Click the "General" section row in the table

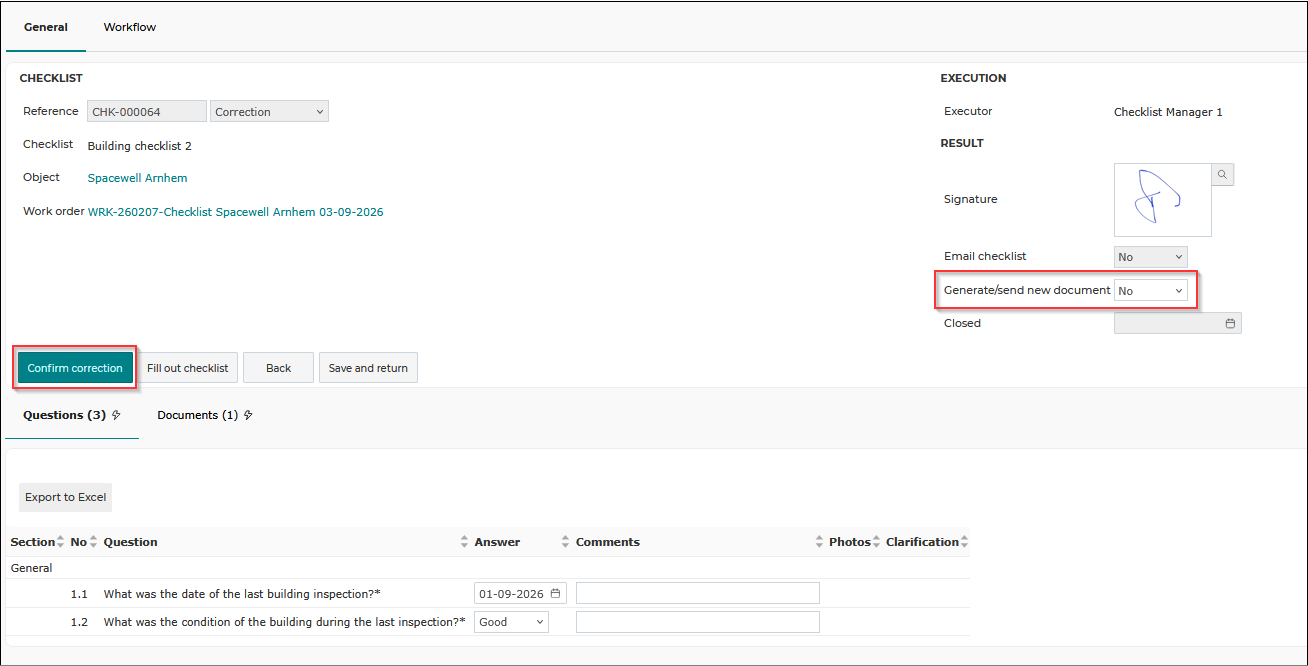click(x=487, y=568)
